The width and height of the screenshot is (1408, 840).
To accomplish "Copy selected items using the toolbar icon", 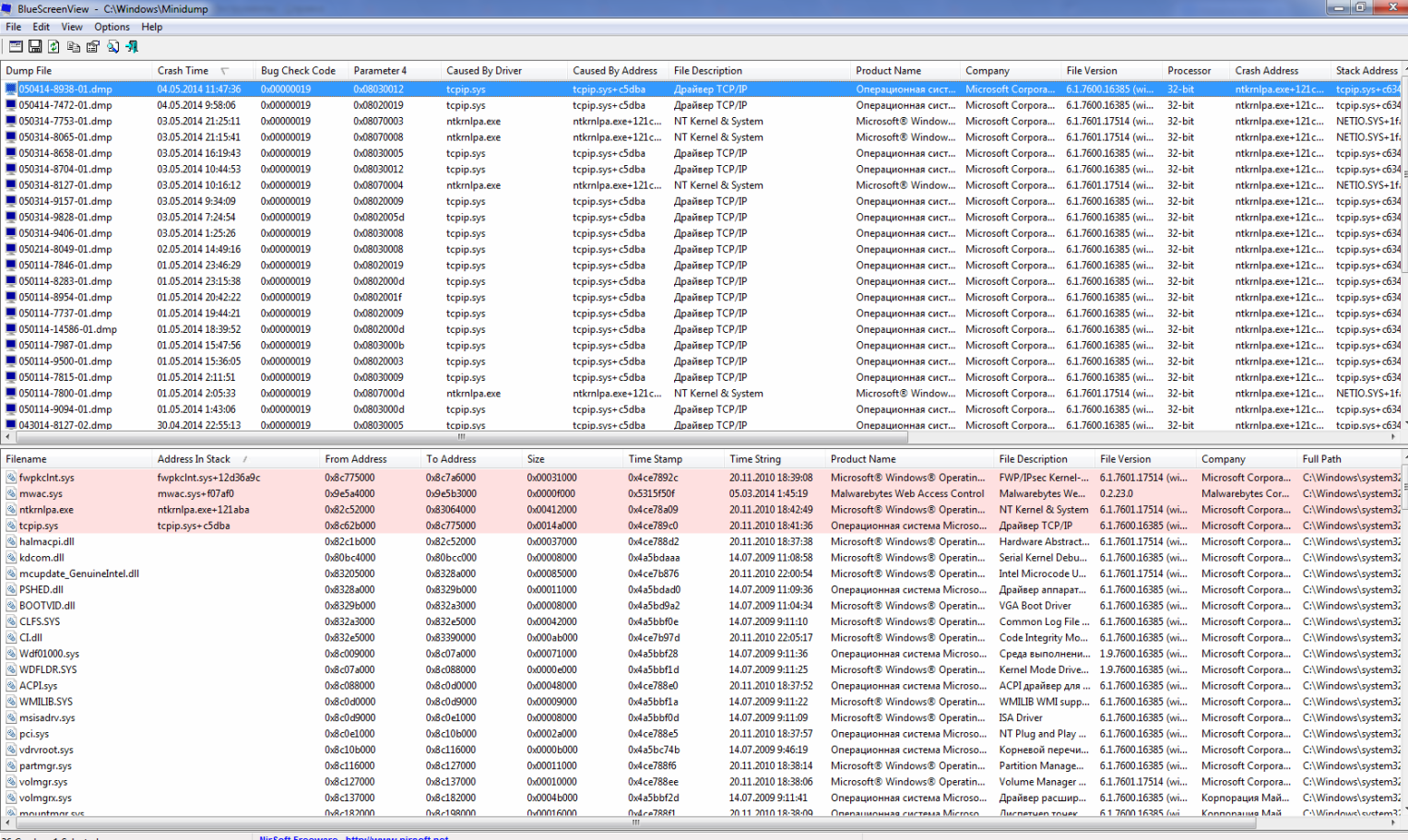I will 74,46.
